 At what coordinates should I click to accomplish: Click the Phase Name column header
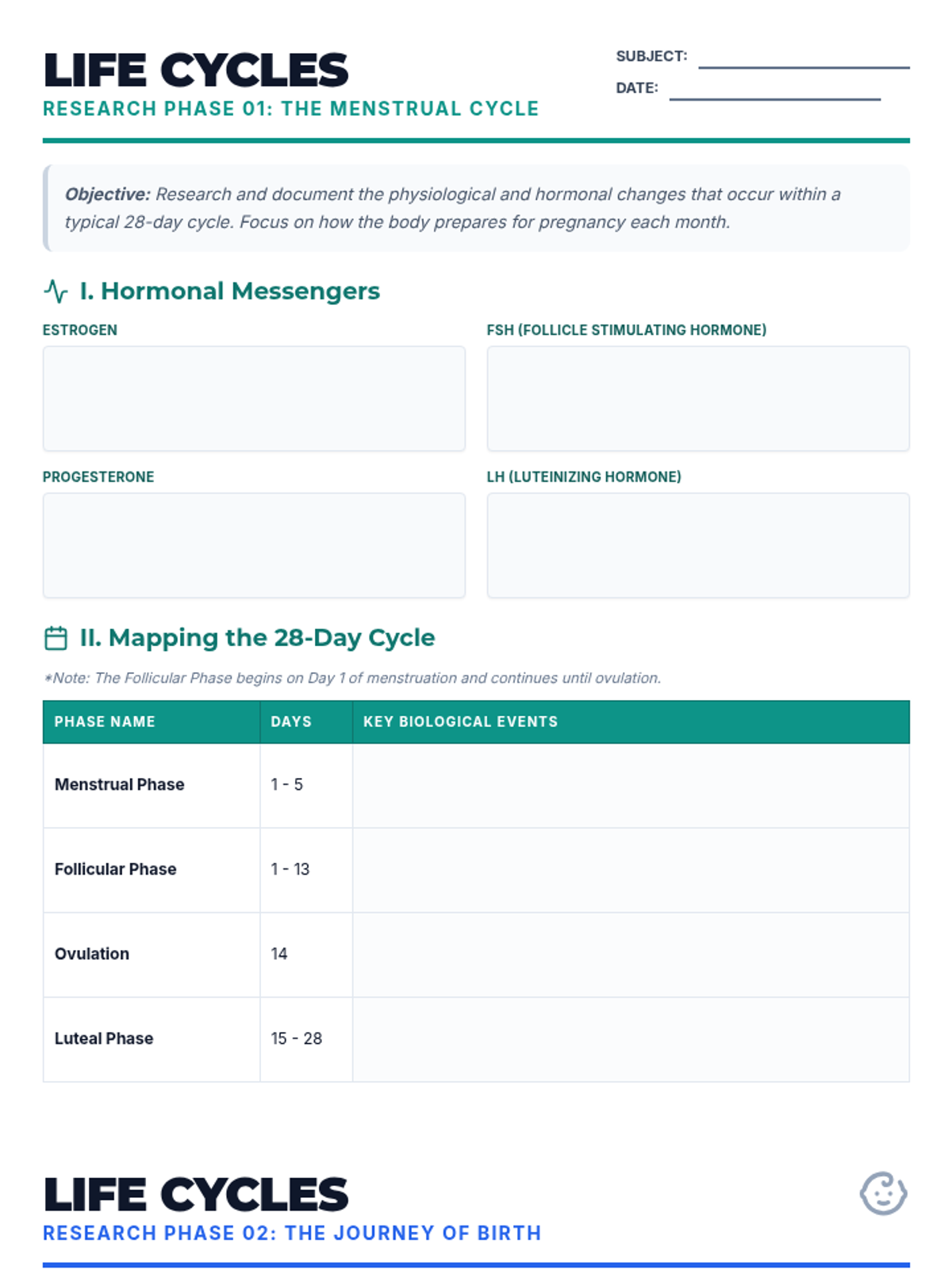point(105,722)
